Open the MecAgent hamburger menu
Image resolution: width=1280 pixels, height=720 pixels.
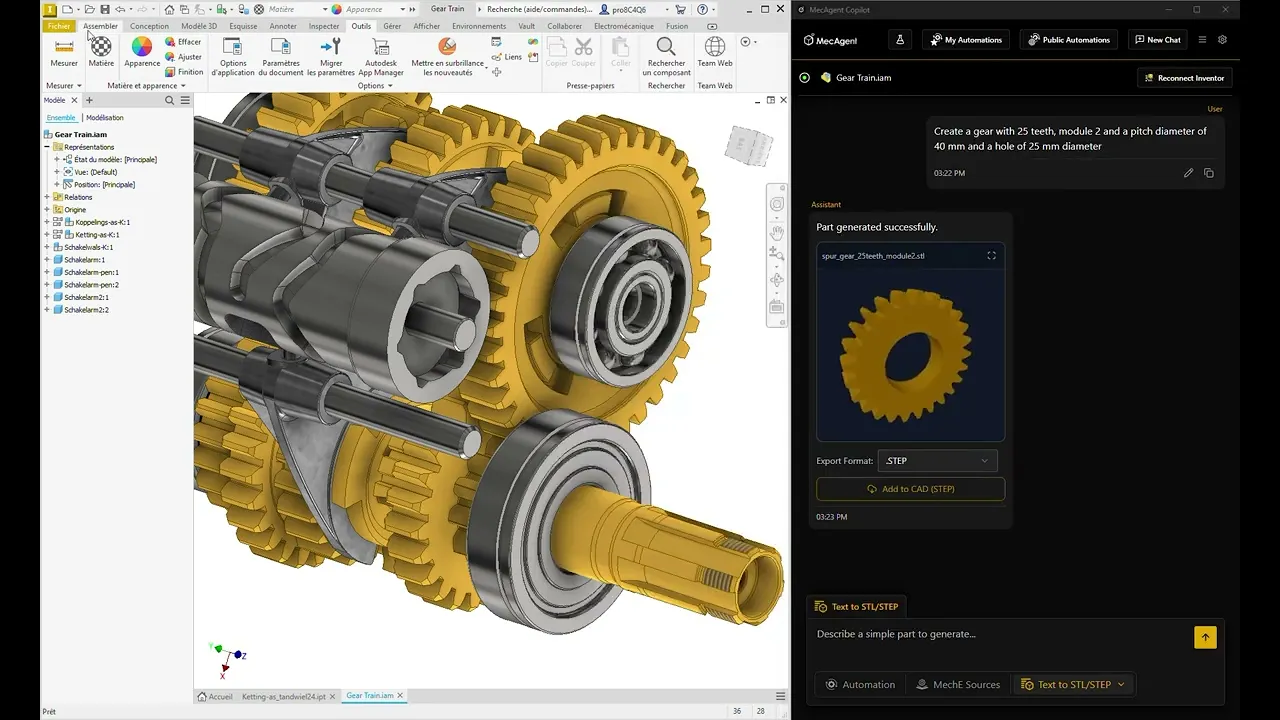[x=1202, y=40]
